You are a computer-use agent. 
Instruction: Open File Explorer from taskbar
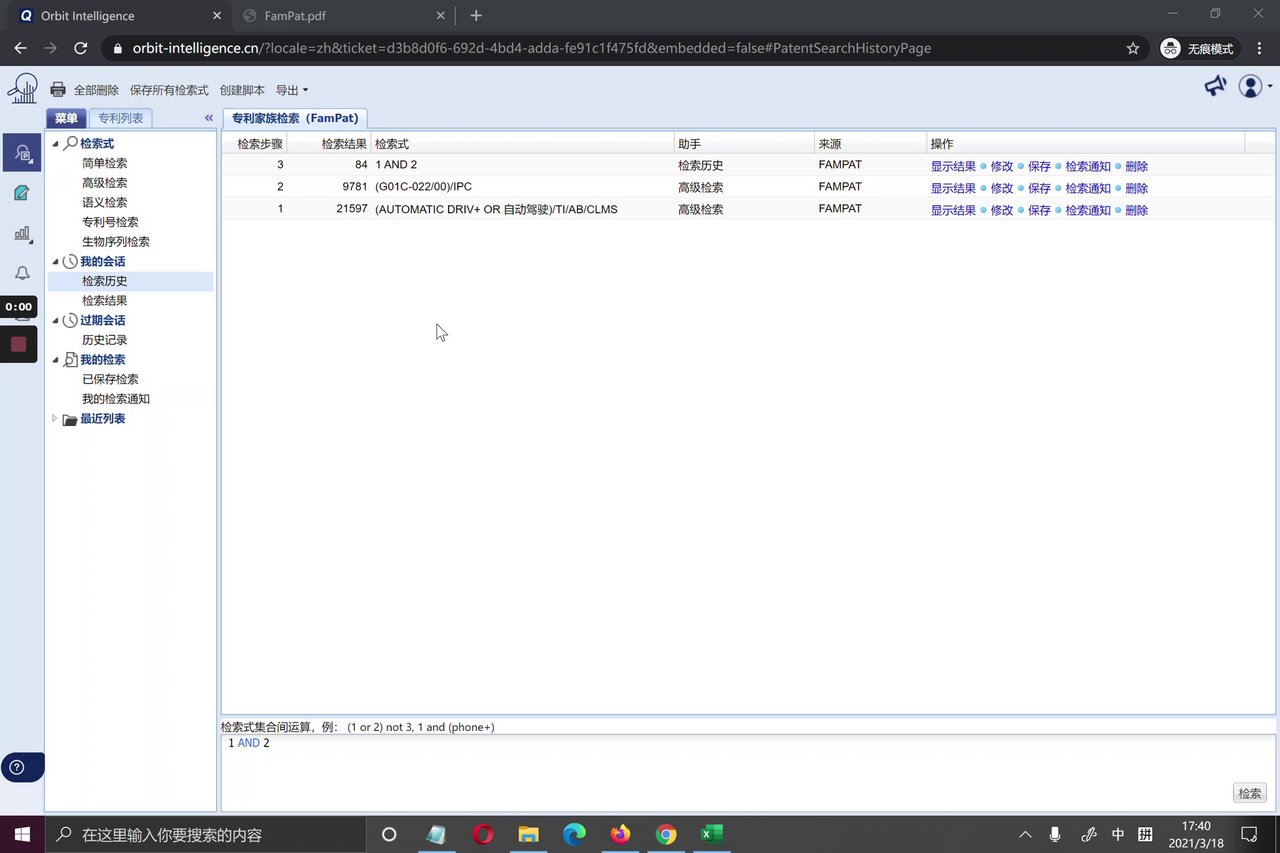(x=528, y=834)
